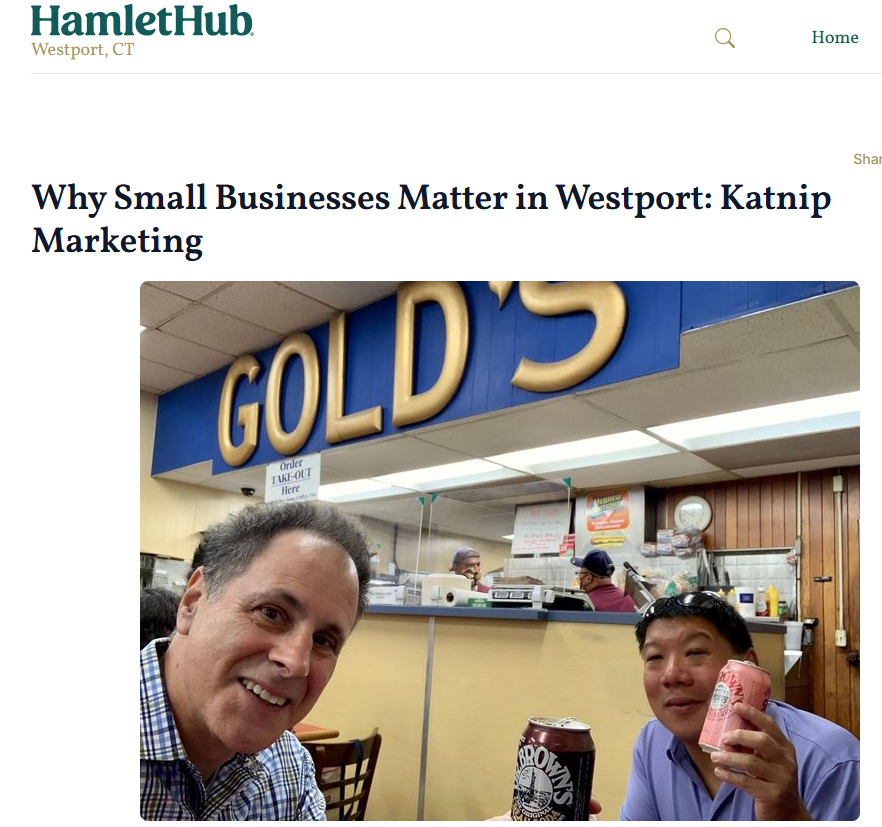Screen dimensions: 882x827
Task: Select the Westport, CT subtitle
Action: (x=83, y=50)
